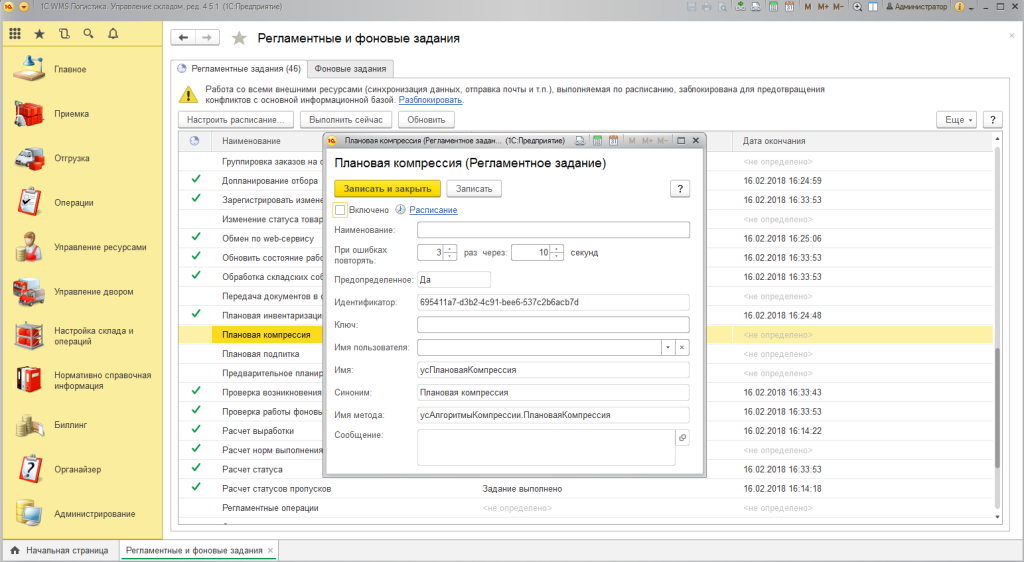This screenshot has height=562, width=1024.
Task: Expand the Сообщение field with its open button
Action: [x=682, y=437]
